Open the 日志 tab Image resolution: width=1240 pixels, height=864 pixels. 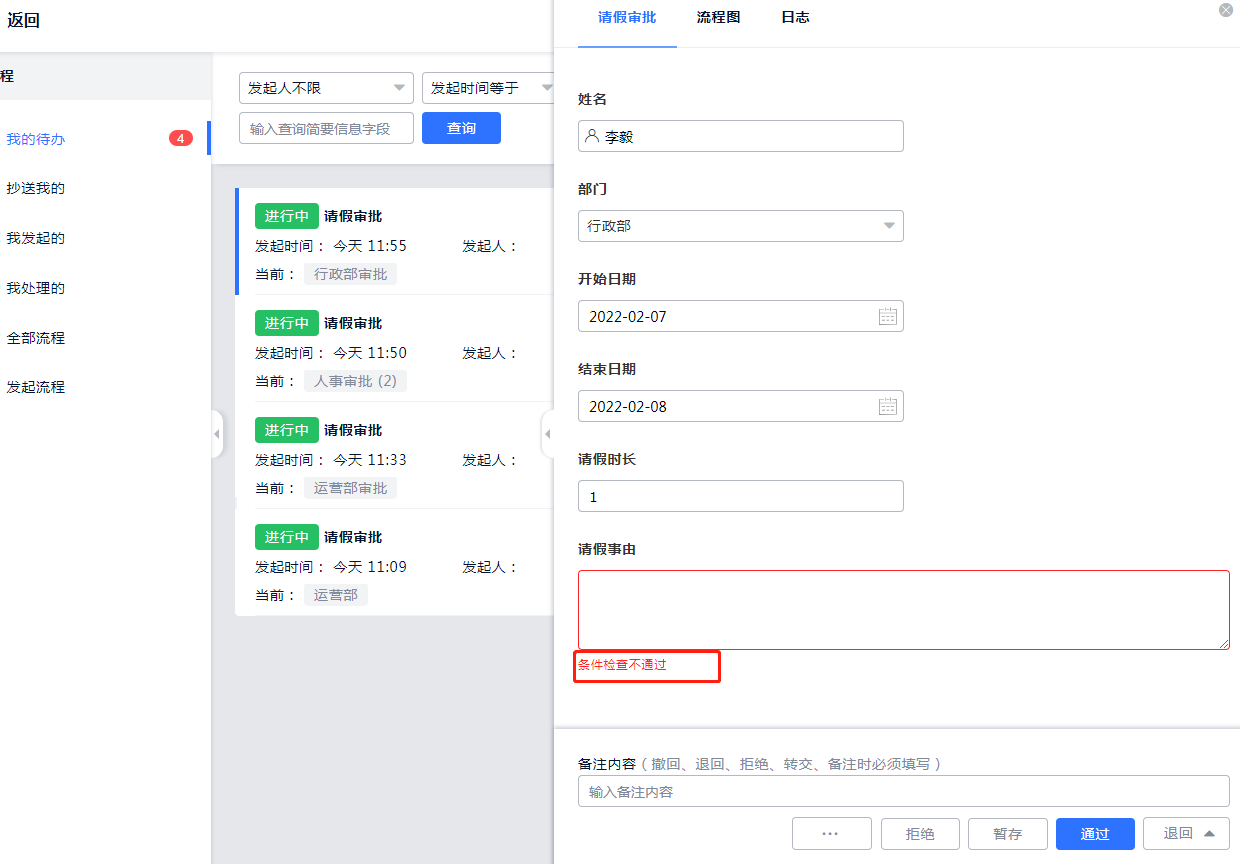[x=795, y=17]
